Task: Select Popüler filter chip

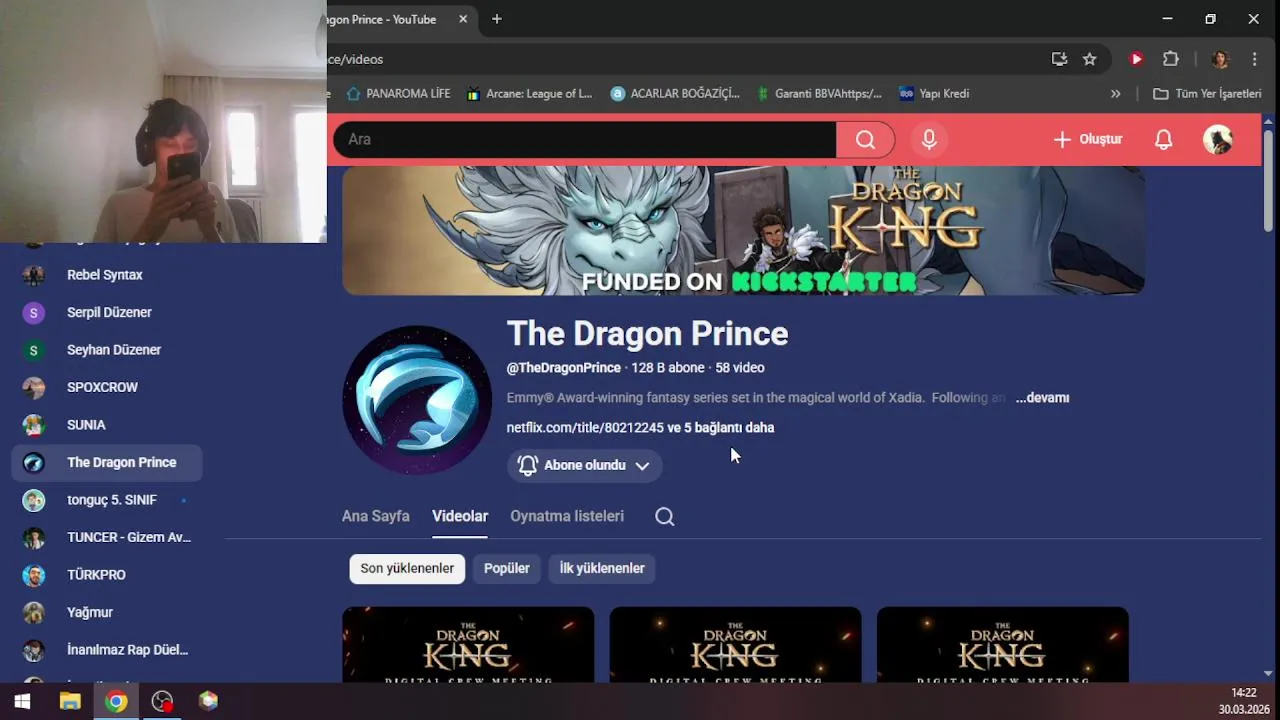Action: coord(507,568)
